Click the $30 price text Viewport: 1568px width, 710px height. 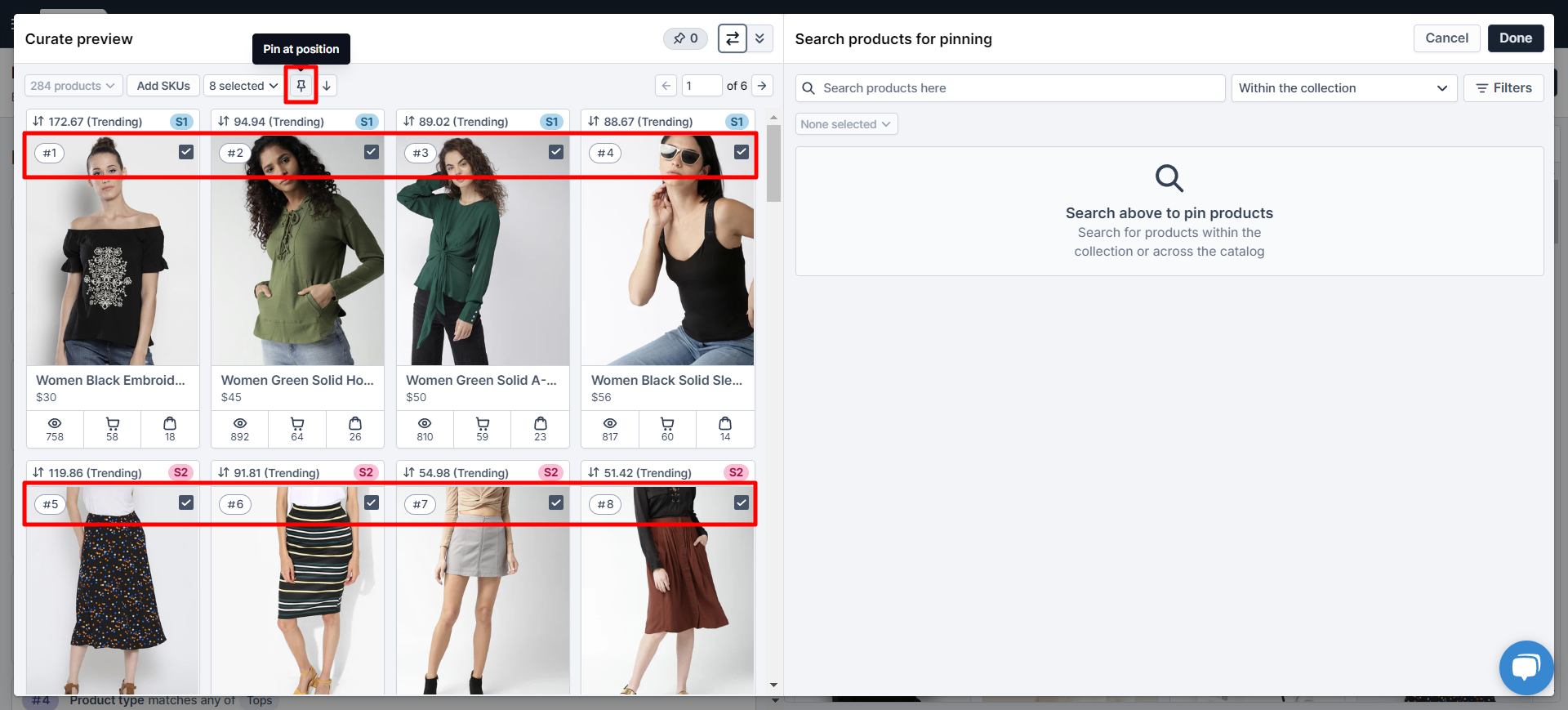46,397
